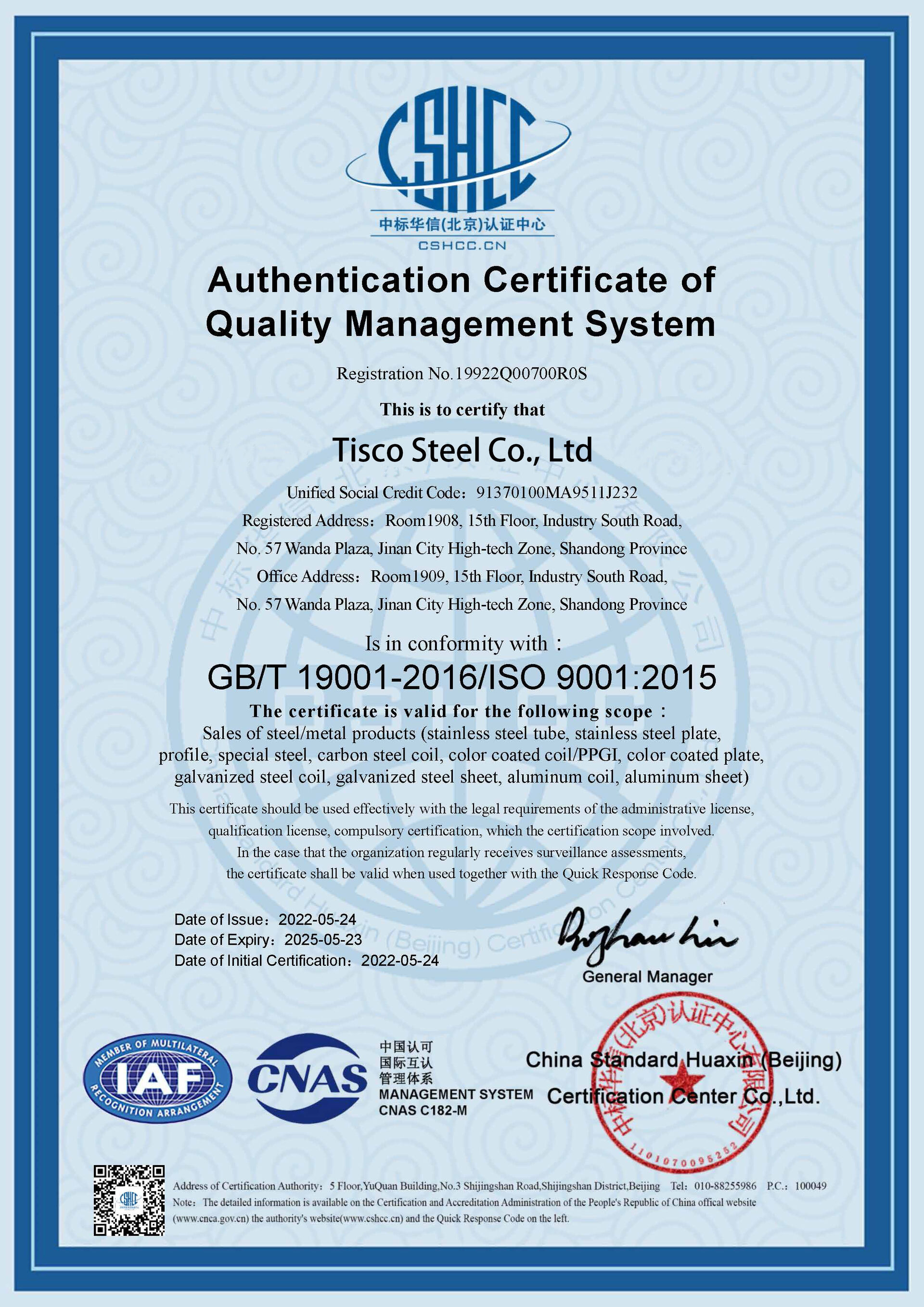The height and width of the screenshot is (1307, 924).
Task: Click the heading line 'Quality Management System'
Action: (461, 324)
